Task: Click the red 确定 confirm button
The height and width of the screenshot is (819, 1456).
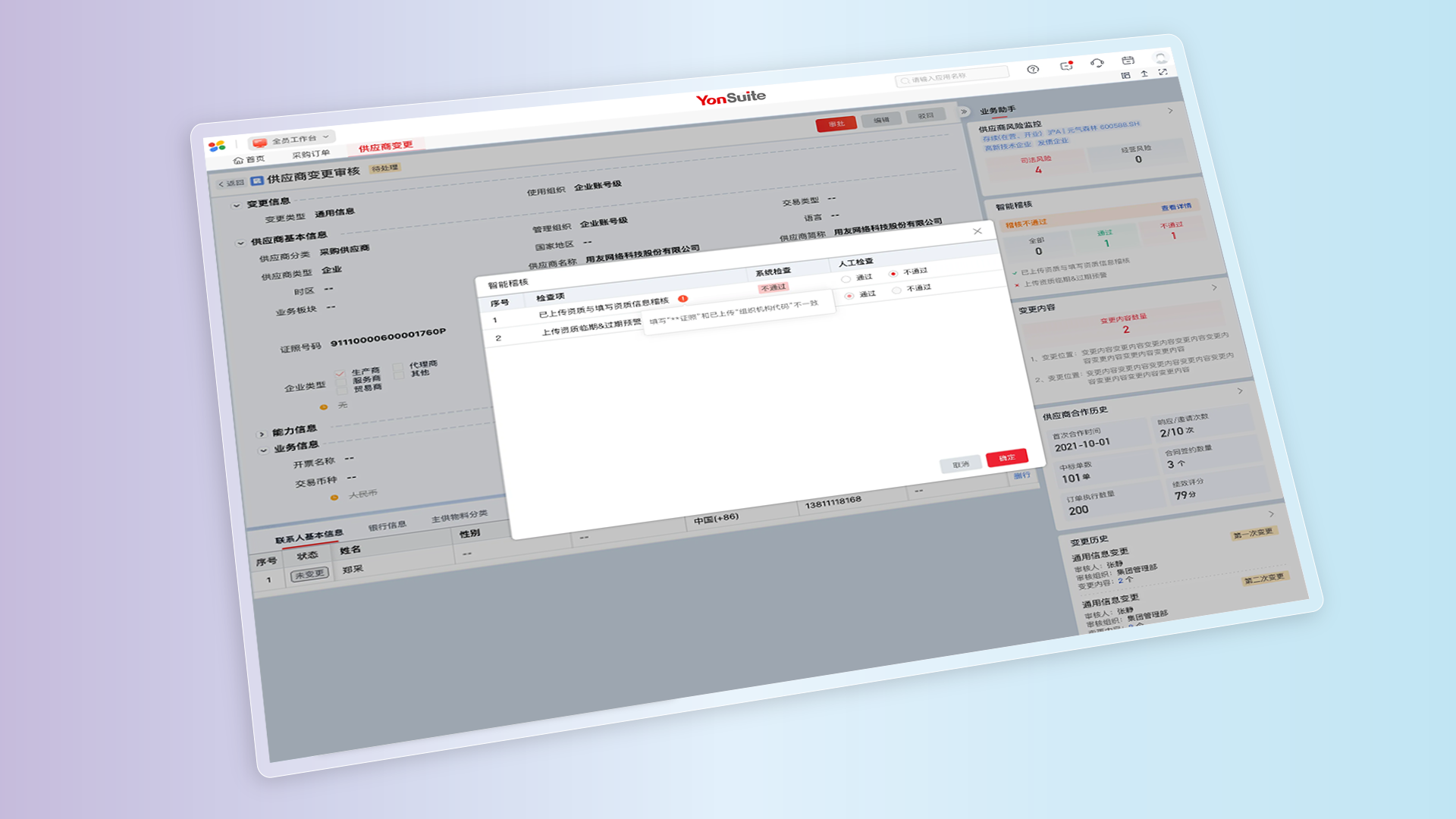Action: [1007, 457]
